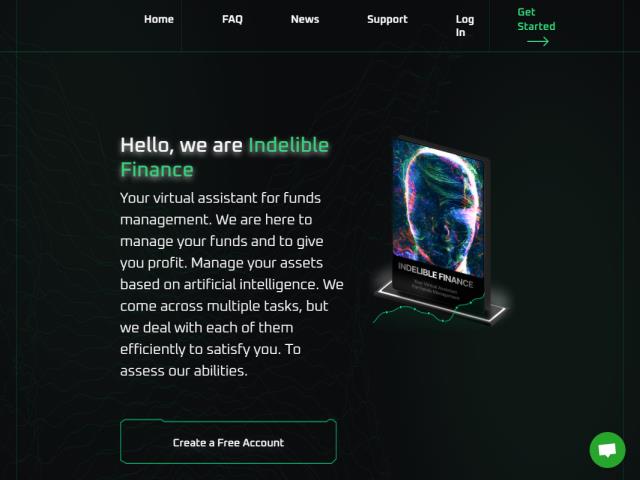Open the Support menu link
The width and height of the screenshot is (640, 480).
[387, 19]
